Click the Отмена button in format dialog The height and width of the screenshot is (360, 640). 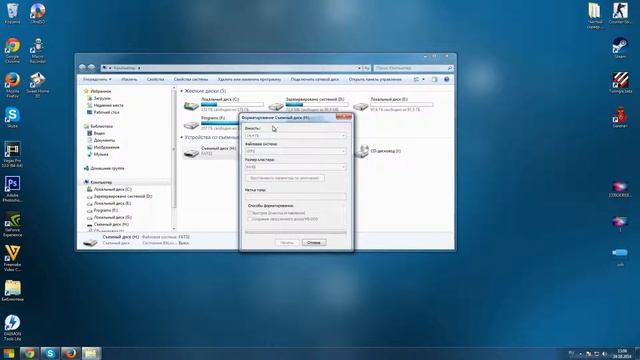pos(314,242)
